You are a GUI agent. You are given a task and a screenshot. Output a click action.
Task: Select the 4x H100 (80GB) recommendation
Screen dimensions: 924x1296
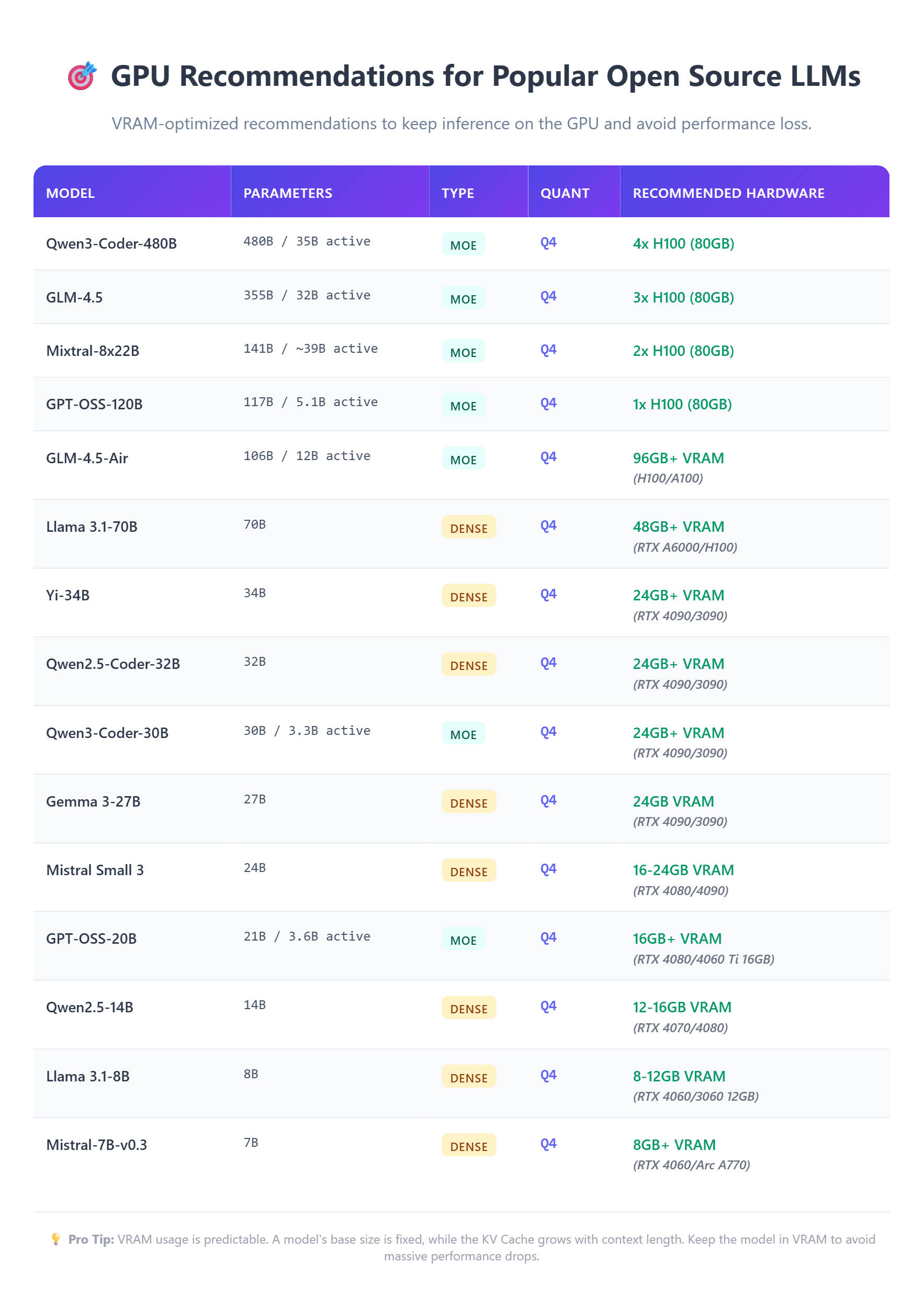tap(683, 243)
